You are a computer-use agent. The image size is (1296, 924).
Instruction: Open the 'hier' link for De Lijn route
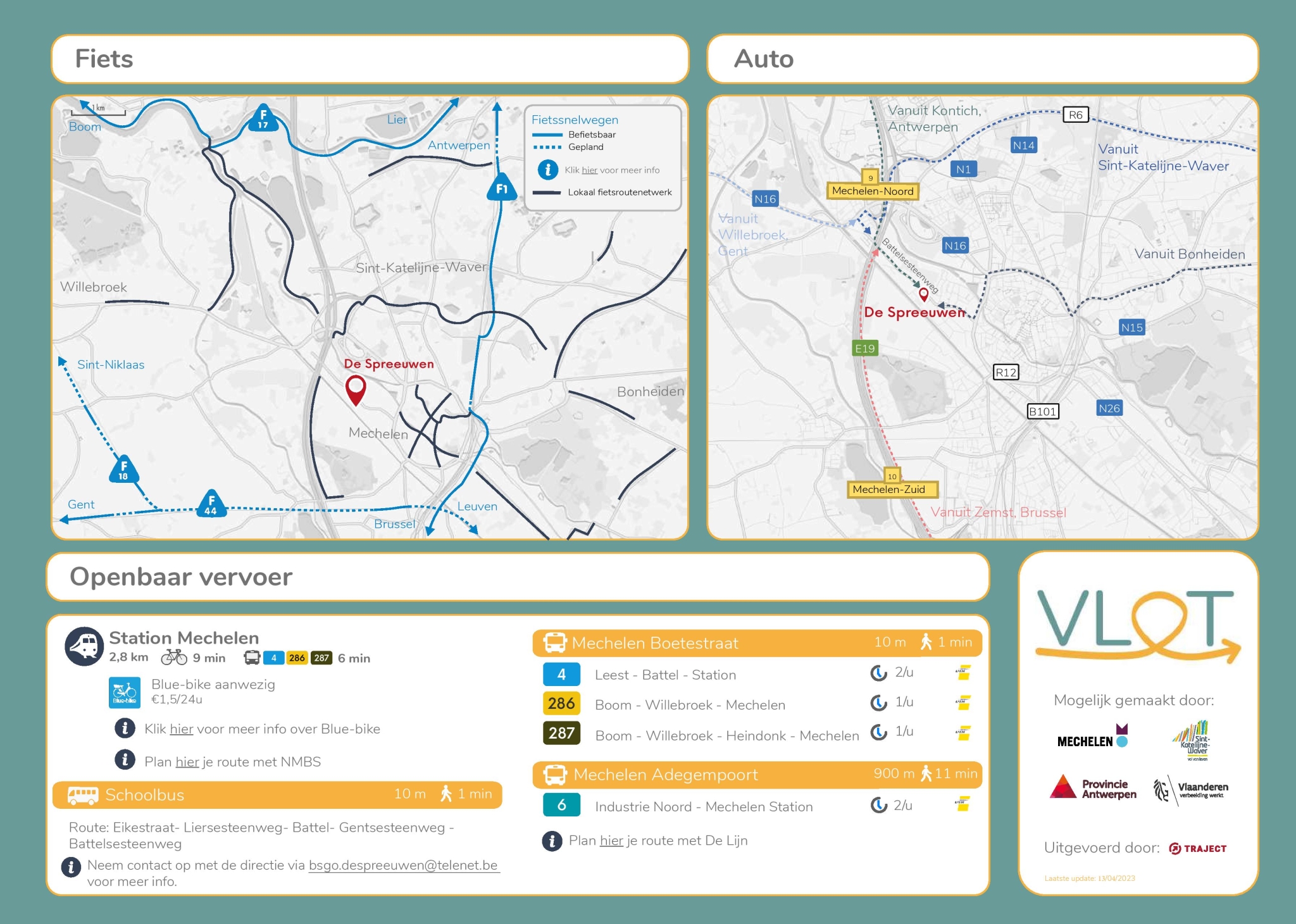pos(611,840)
